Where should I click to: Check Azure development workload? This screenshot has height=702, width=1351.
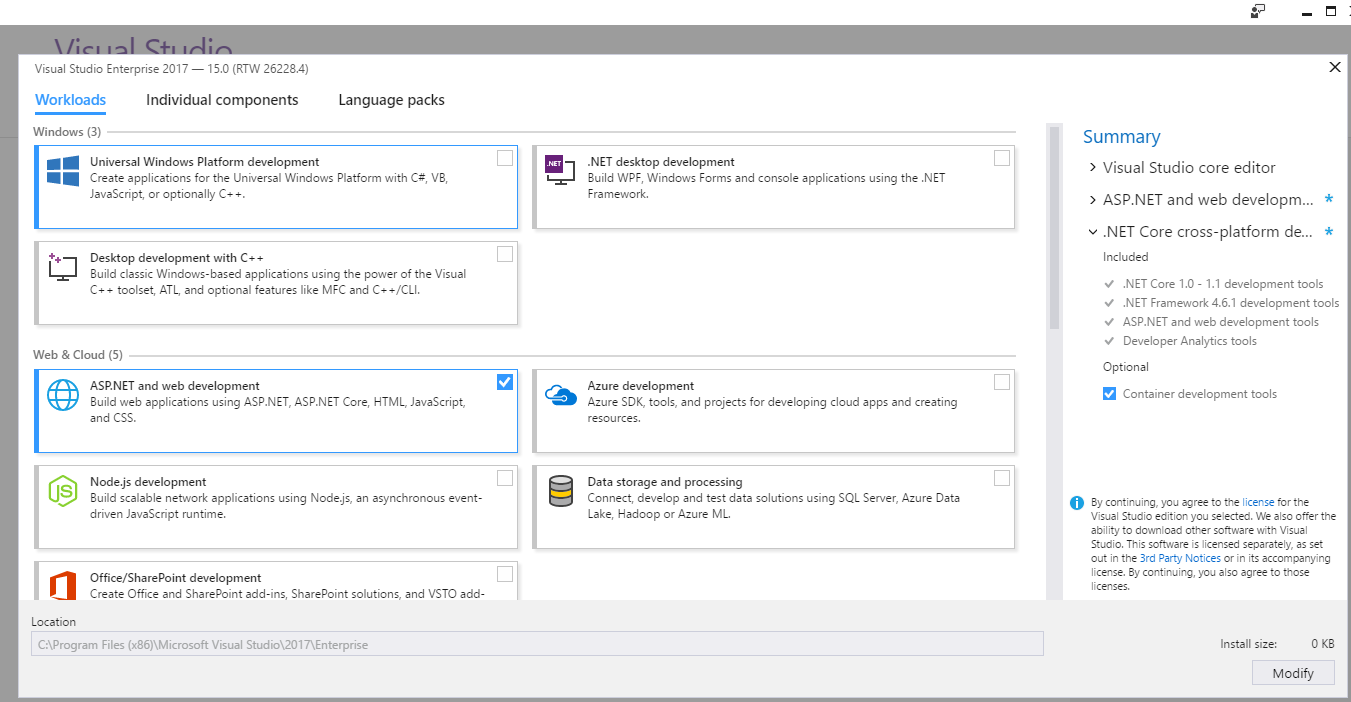(1002, 382)
